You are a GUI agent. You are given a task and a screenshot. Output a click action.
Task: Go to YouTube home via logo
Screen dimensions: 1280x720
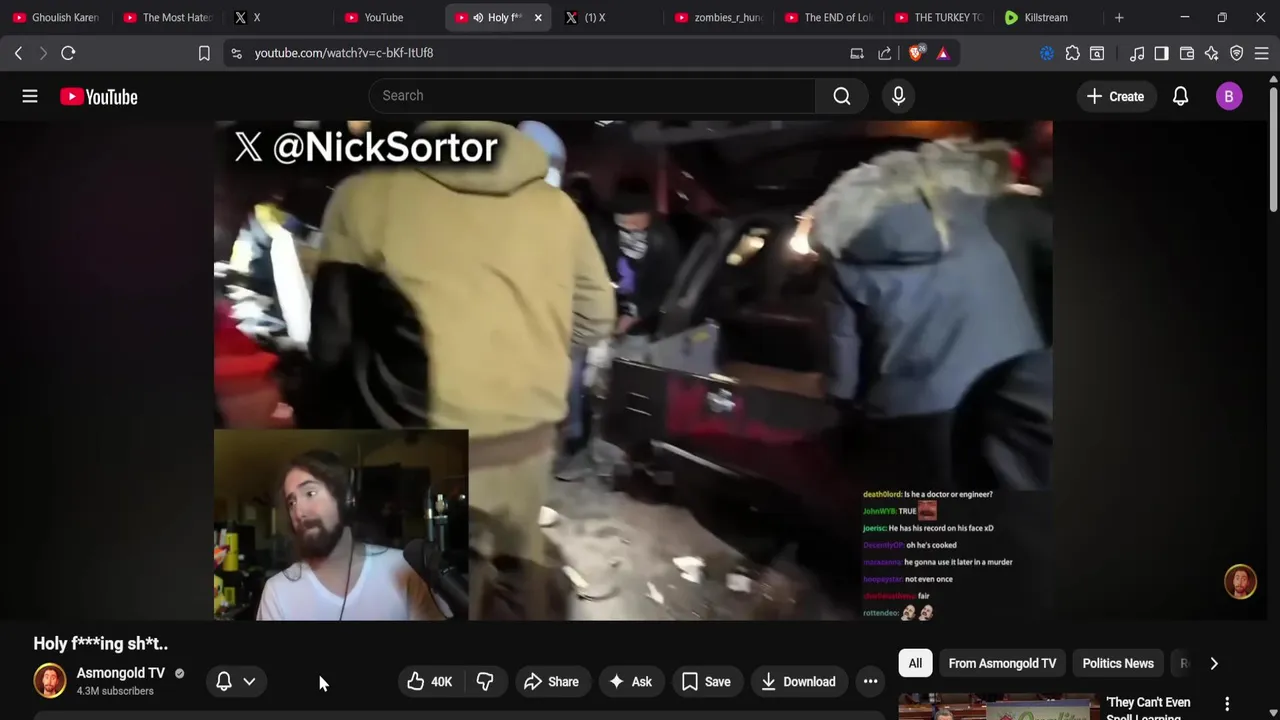pos(98,96)
